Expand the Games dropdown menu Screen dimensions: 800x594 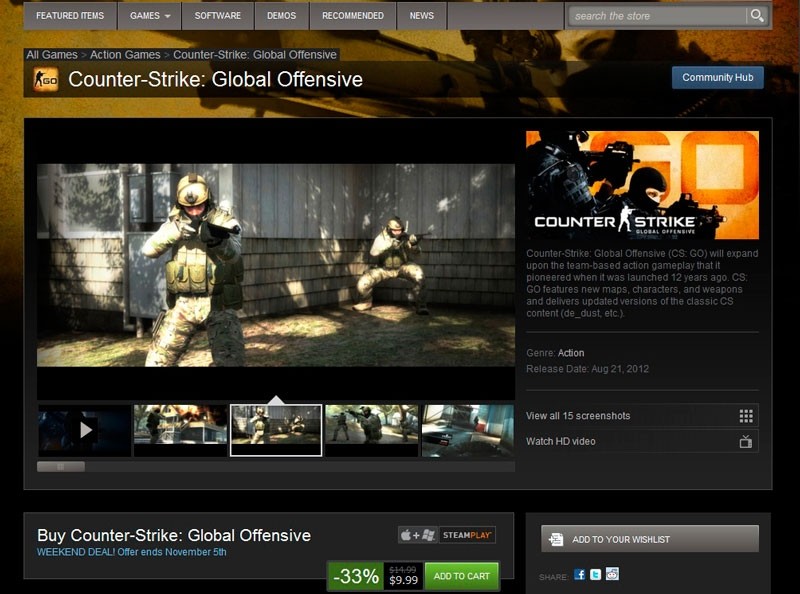[150, 16]
